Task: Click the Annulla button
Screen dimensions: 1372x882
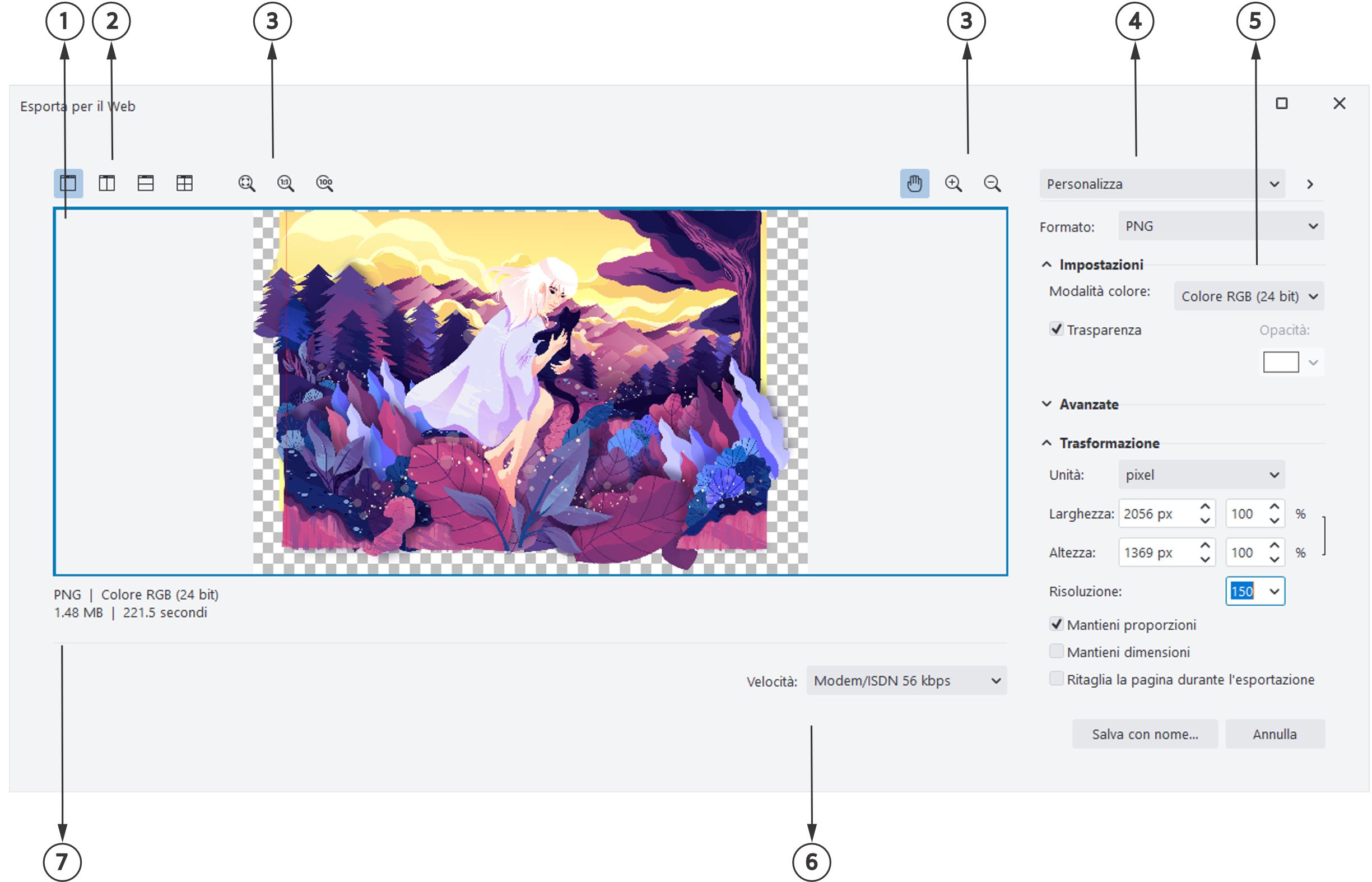Action: (1275, 734)
